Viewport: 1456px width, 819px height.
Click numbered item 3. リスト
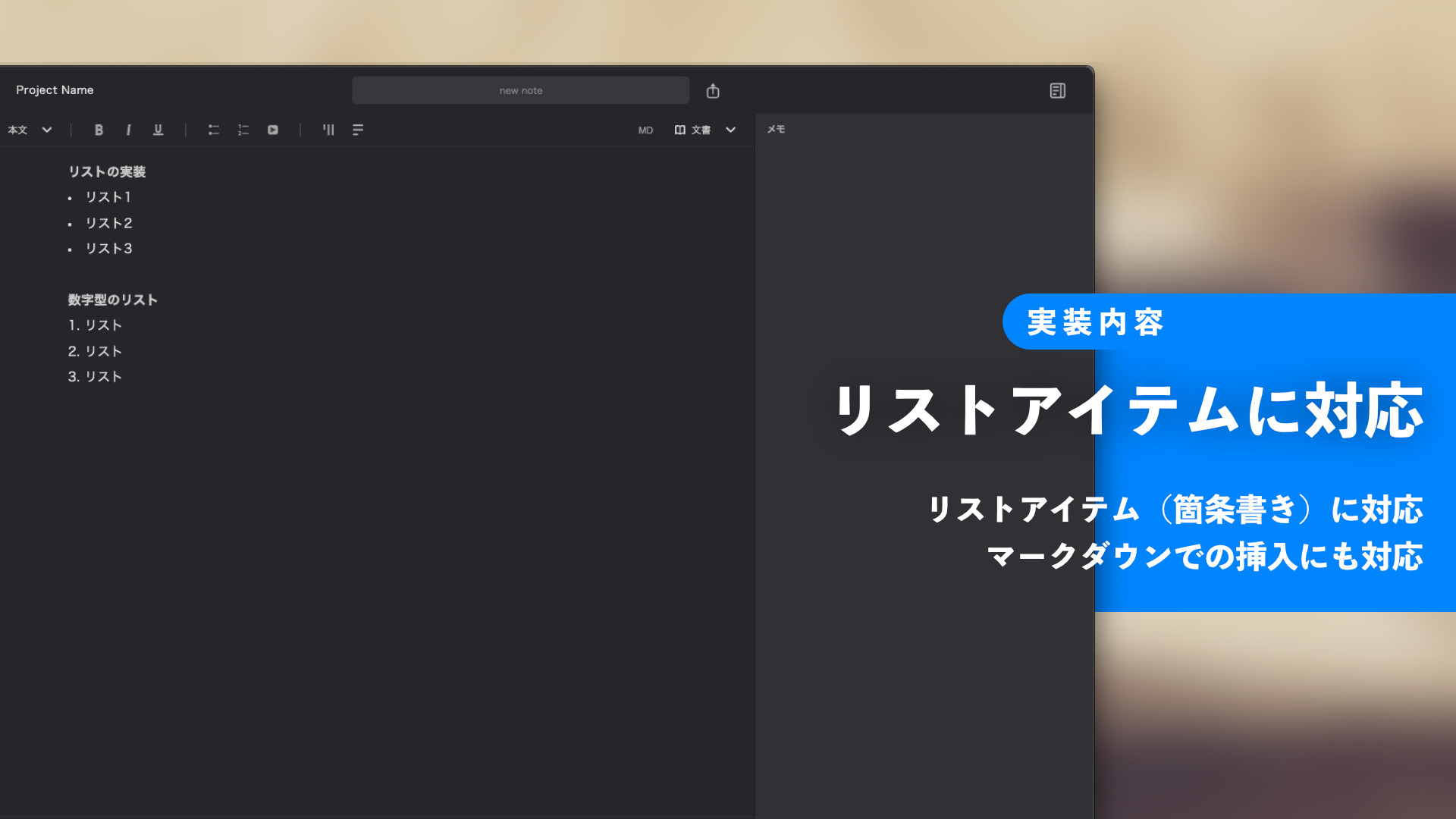pos(95,377)
